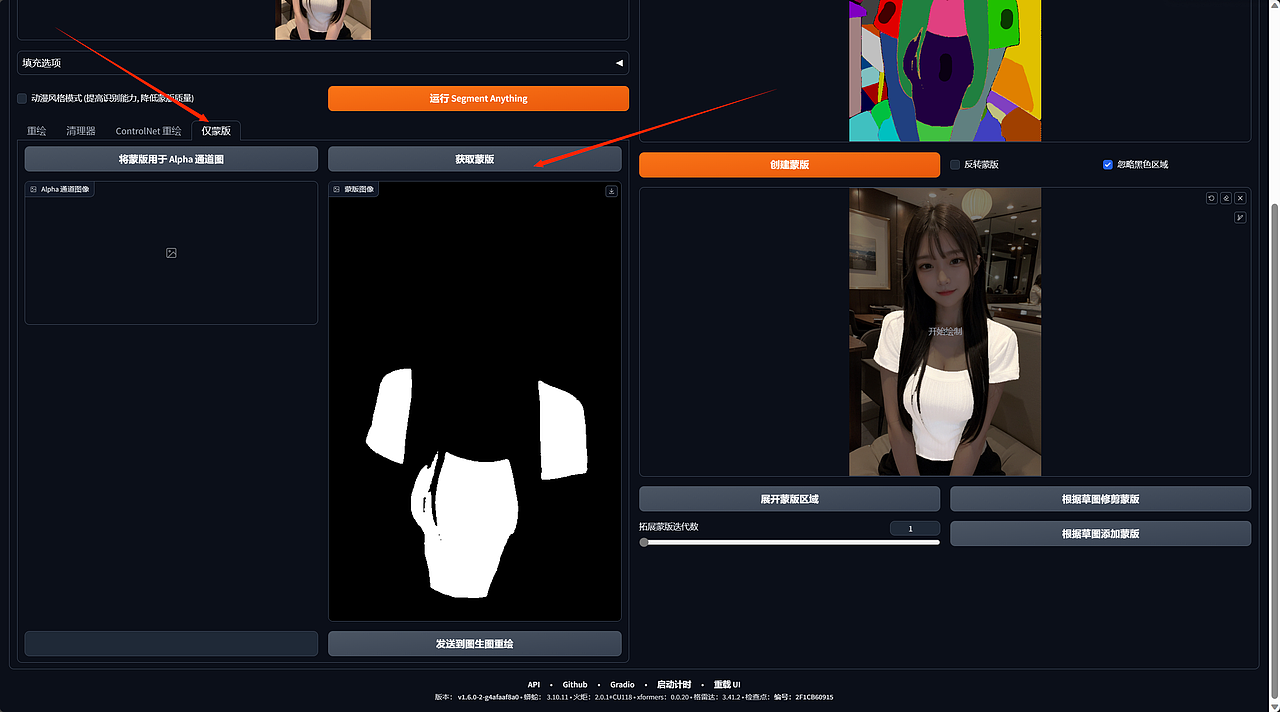Open the ControlNet 重绘 tab
This screenshot has height=712, width=1280.
click(x=148, y=131)
